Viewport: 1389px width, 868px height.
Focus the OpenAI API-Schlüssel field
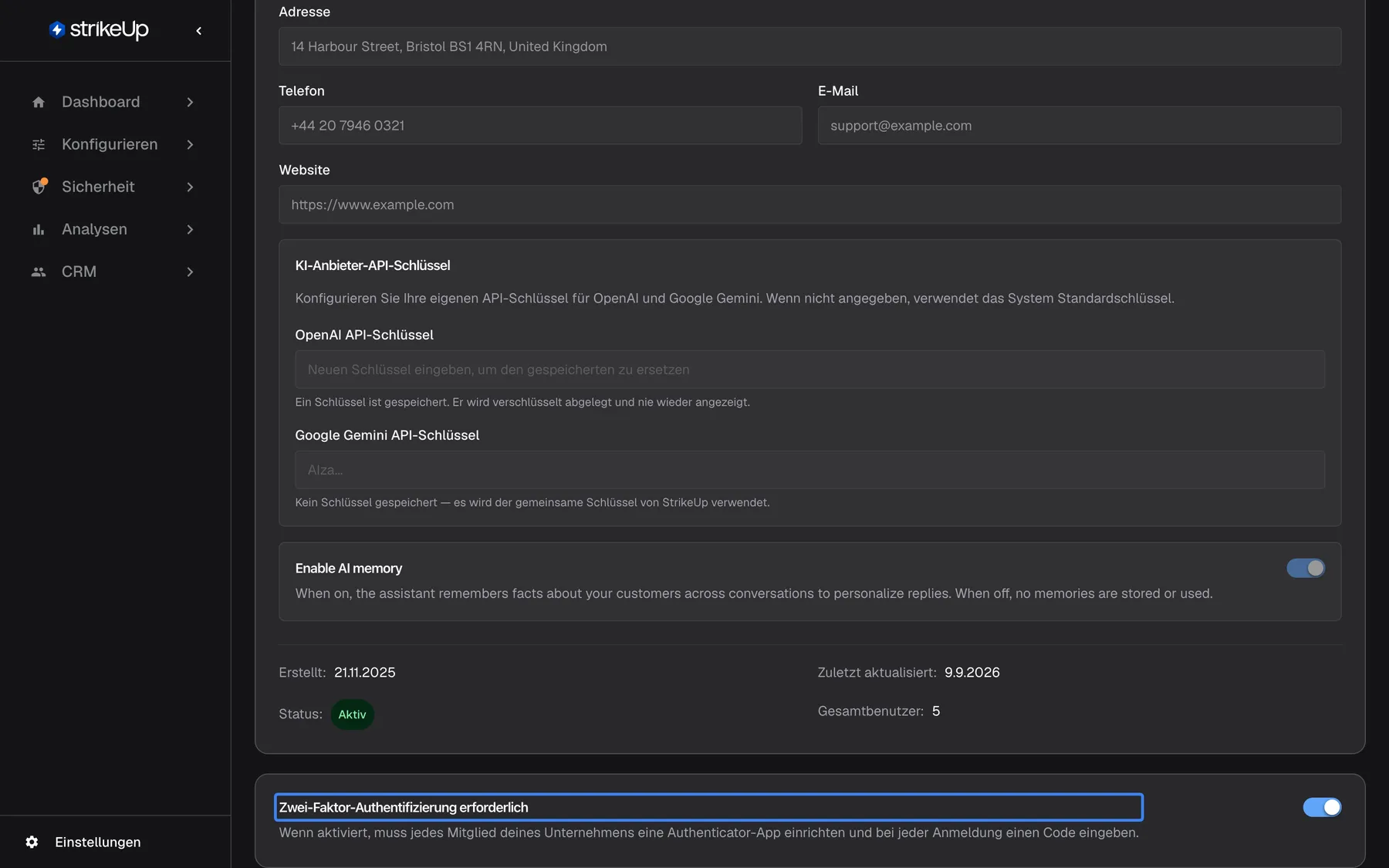pyautogui.click(x=809, y=370)
